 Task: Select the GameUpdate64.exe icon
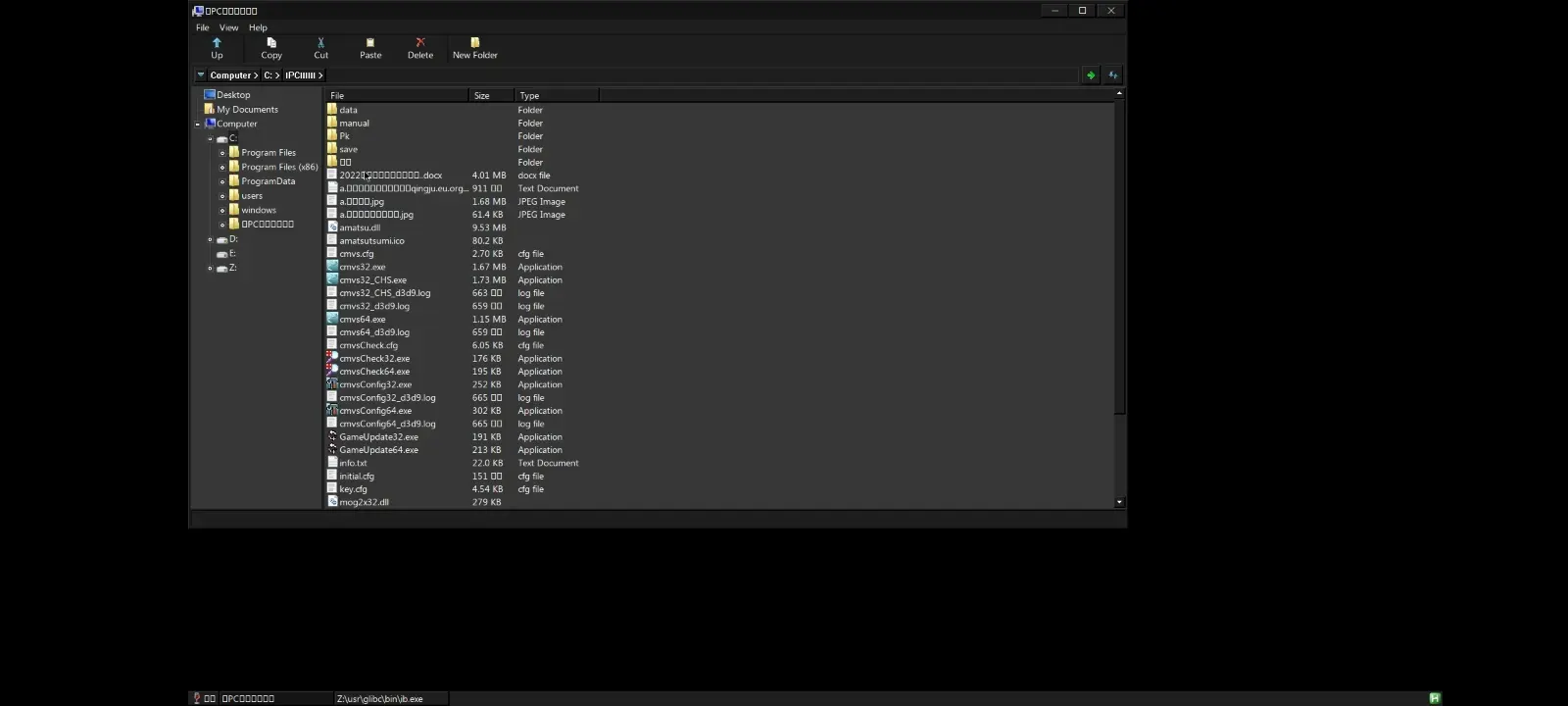click(x=332, y=449)
